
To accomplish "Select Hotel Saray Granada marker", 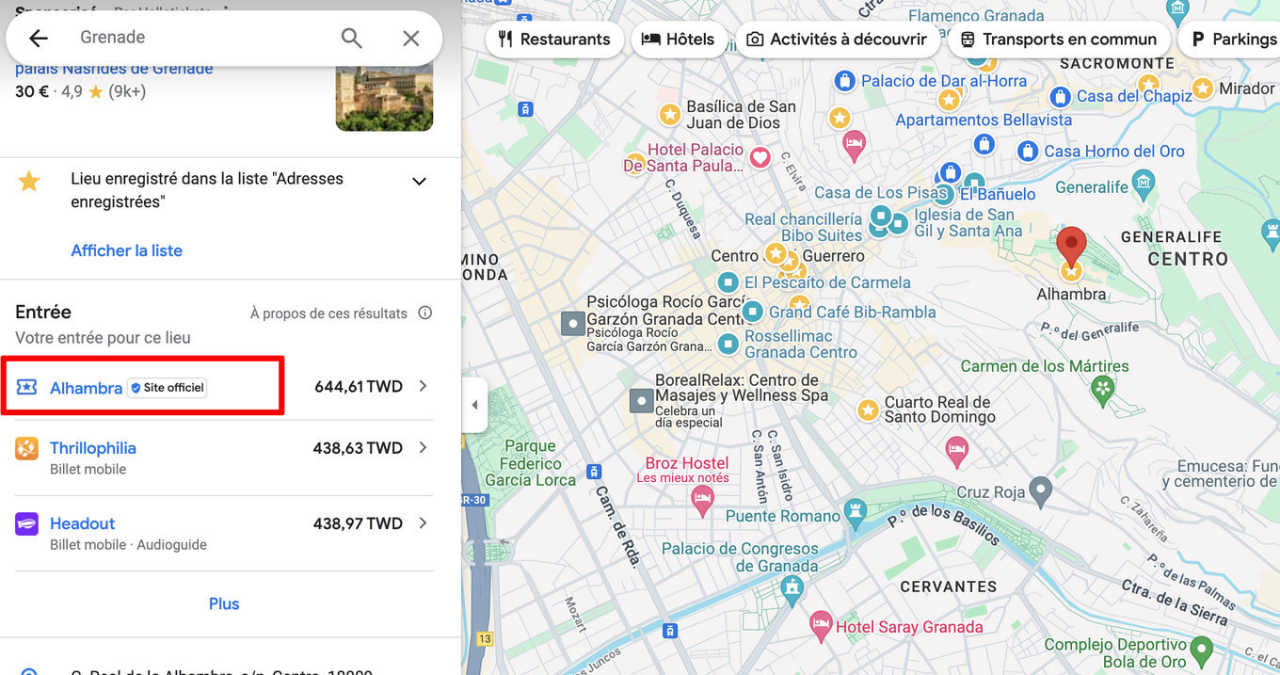I will 821,624.
